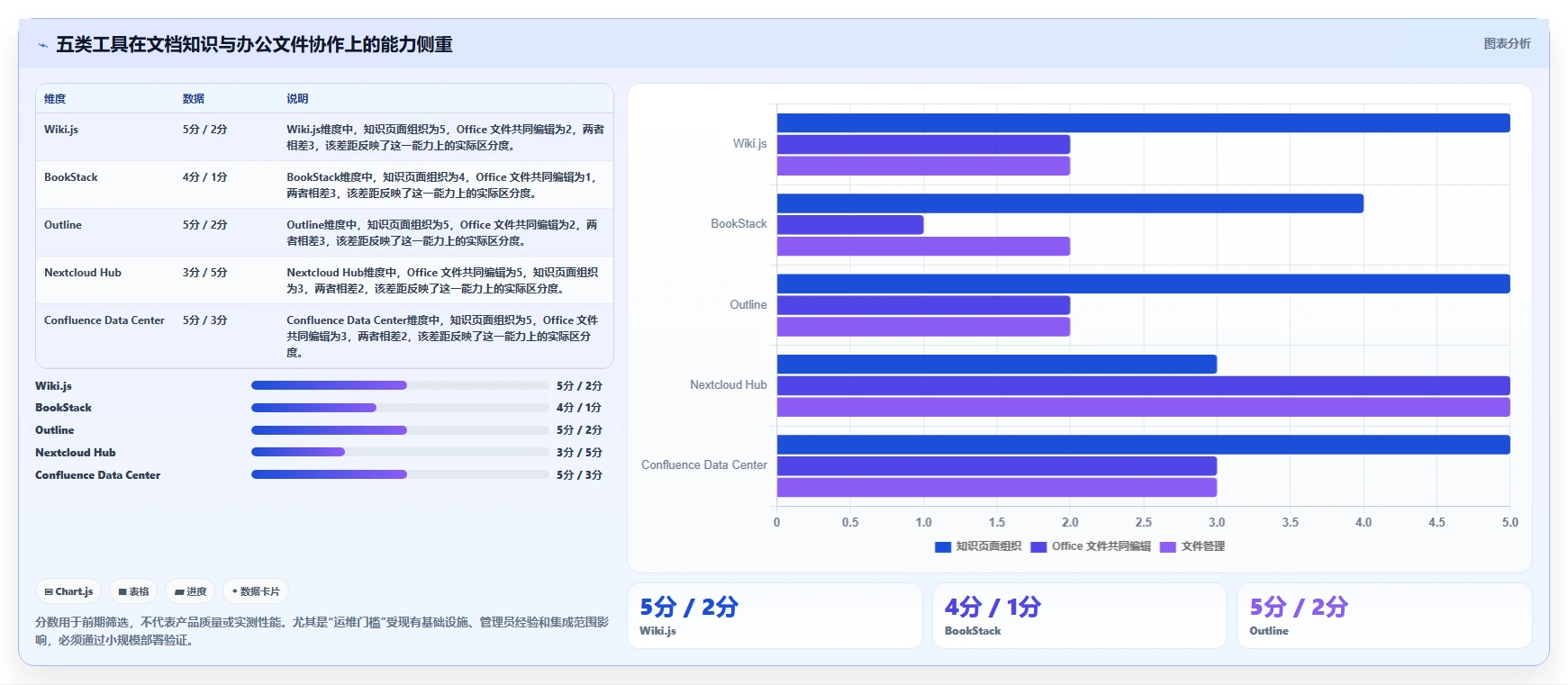Open the Outline 5分 / 2分 data card
Screen dimensions: 1568x685
tap(1384, 616)
